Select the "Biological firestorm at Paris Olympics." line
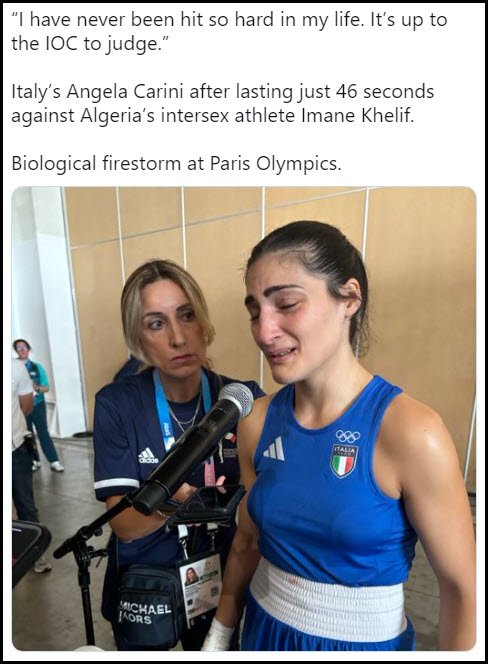 pyautogui.click(x=176, y=163)
